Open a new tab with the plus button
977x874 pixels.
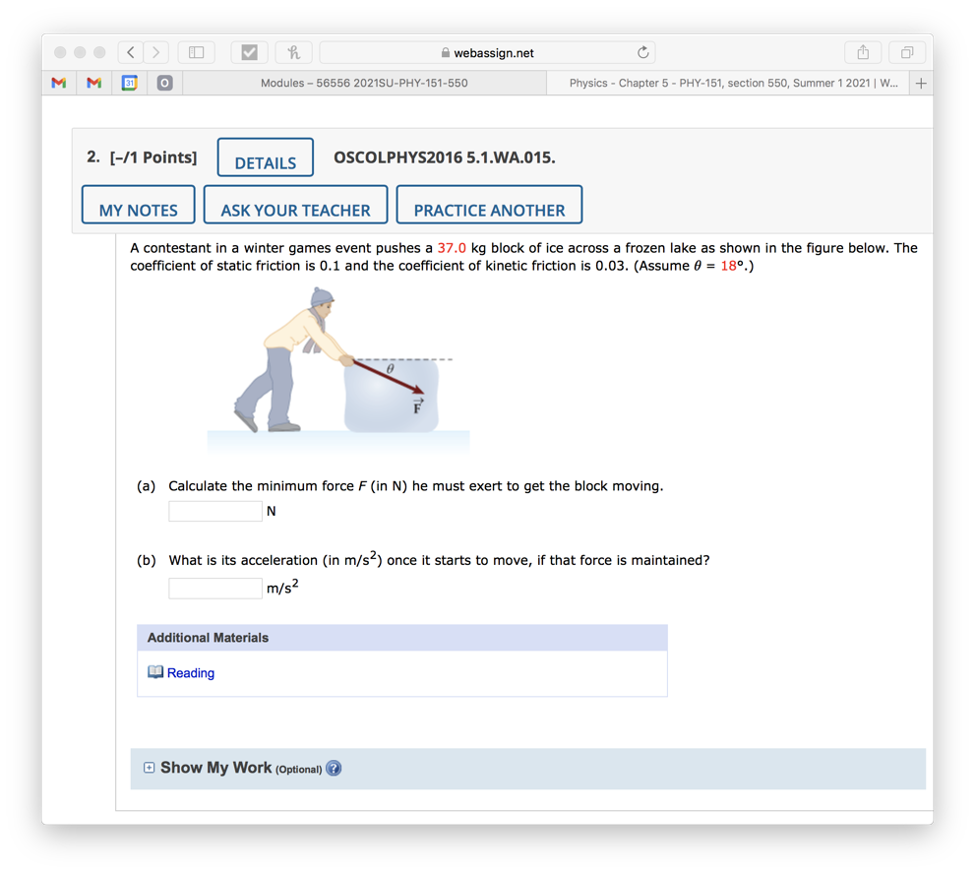920,83
